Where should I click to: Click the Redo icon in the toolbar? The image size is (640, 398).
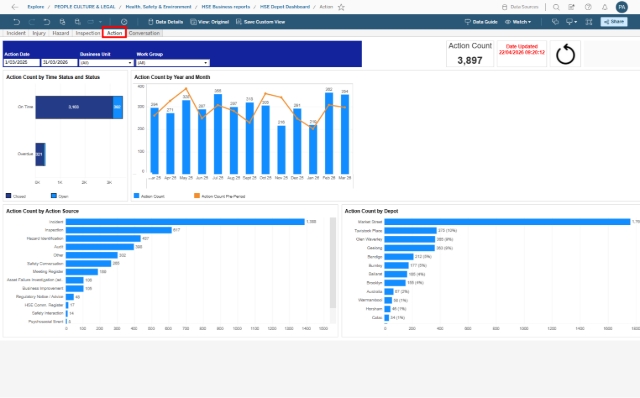tap(31, 22)
